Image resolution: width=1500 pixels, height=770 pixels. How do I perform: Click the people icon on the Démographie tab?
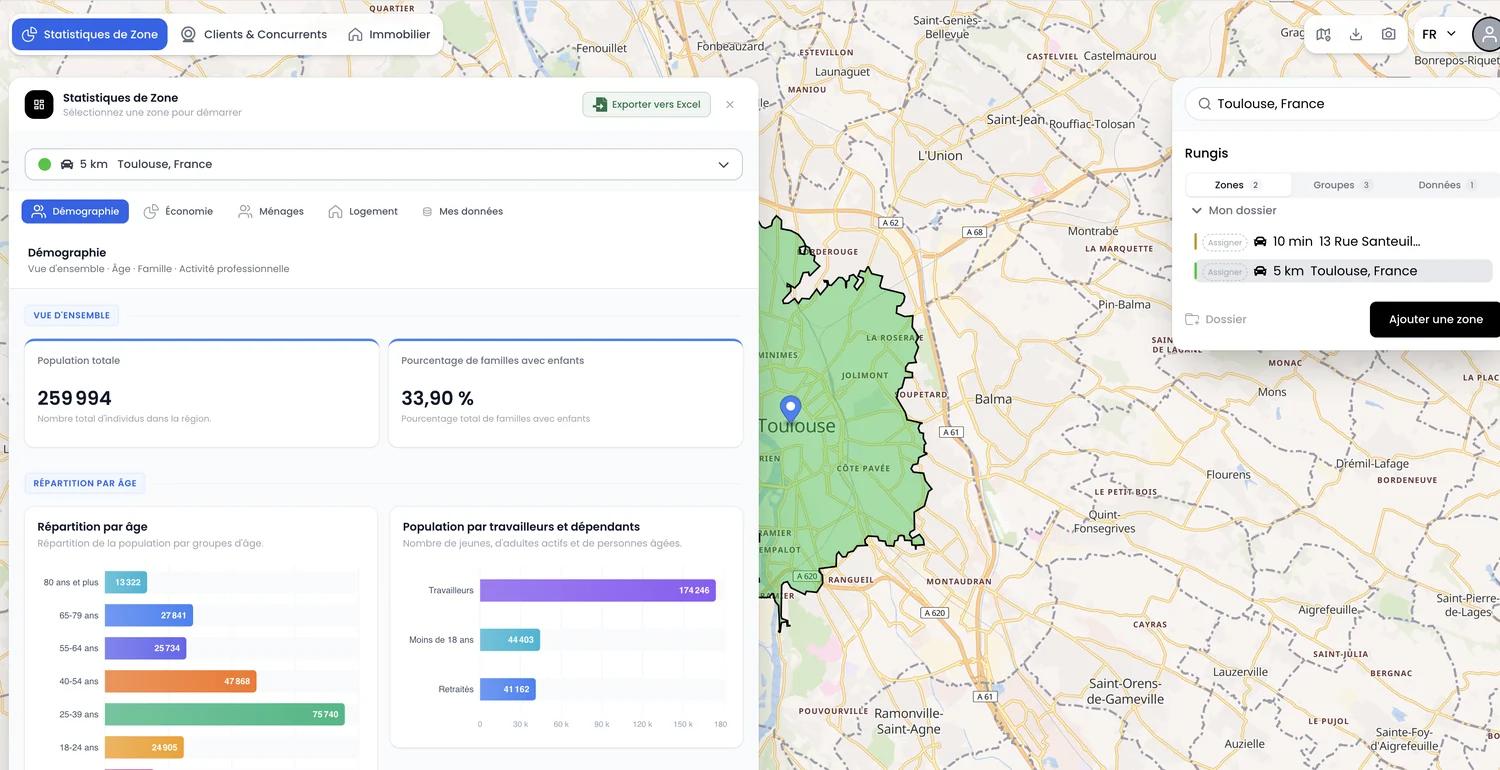[39, 211]
